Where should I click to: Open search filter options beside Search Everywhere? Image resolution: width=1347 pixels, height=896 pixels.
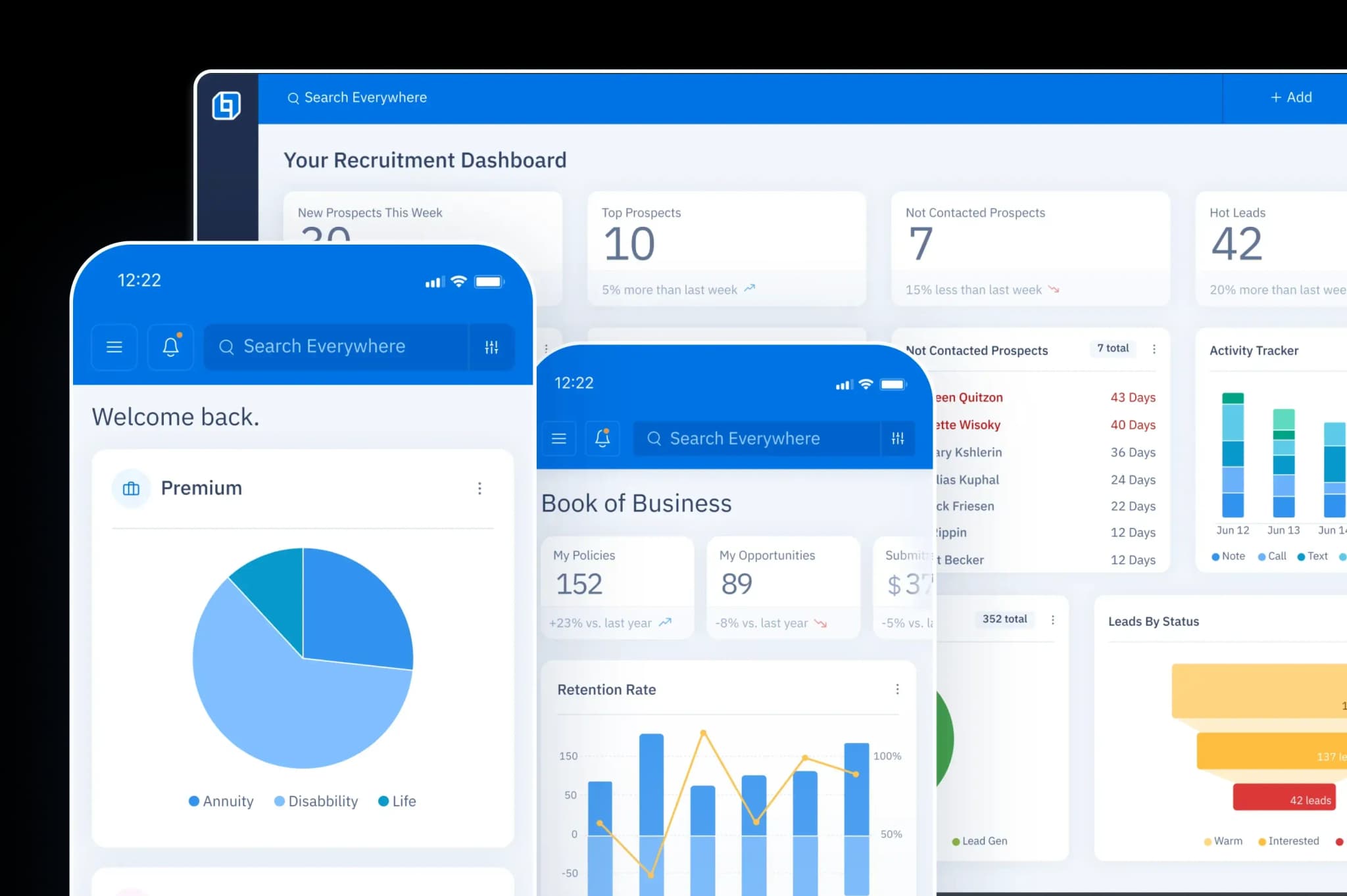point(491,346)
